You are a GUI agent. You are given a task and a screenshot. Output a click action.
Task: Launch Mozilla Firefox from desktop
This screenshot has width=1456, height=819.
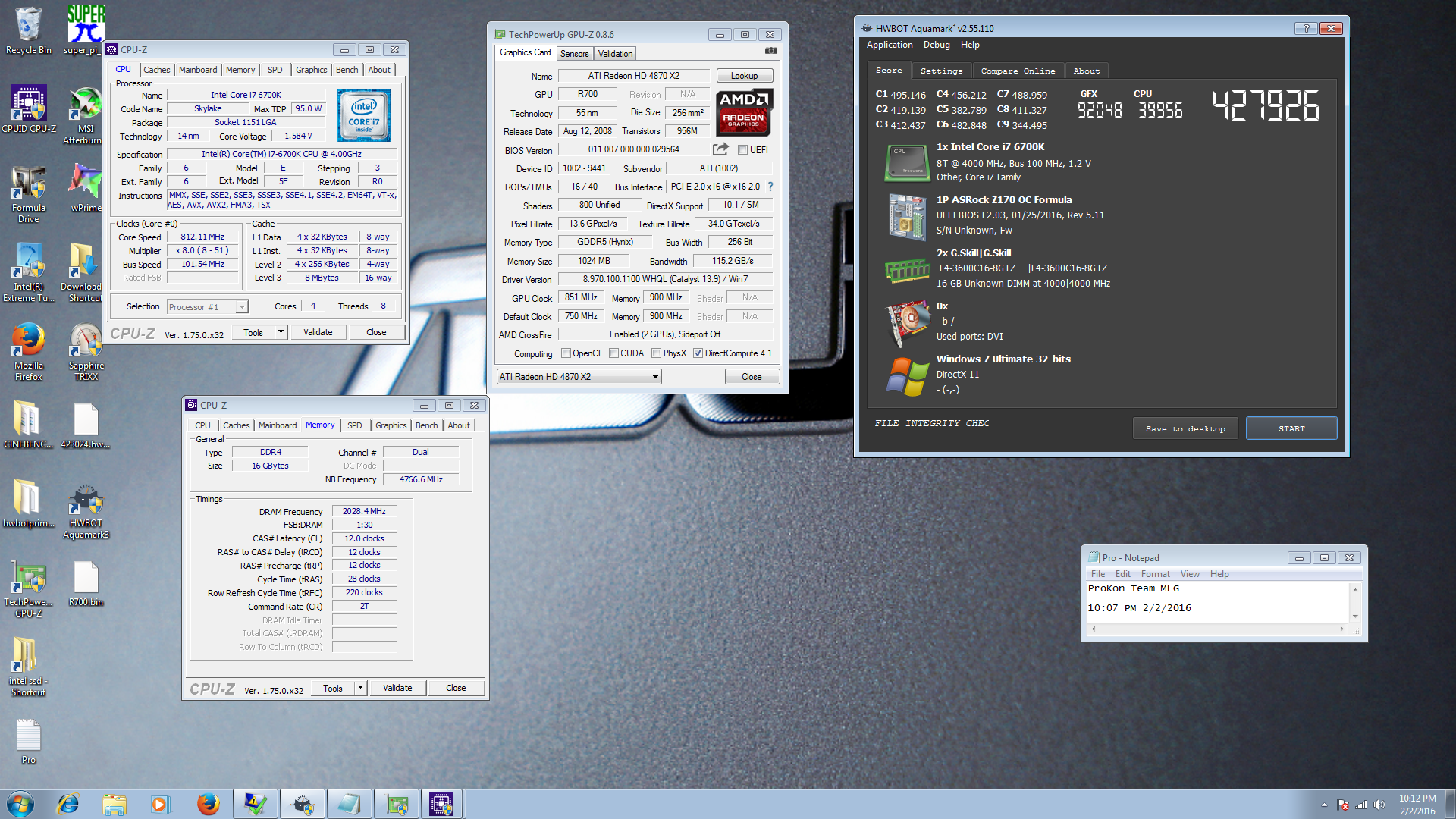28,352
